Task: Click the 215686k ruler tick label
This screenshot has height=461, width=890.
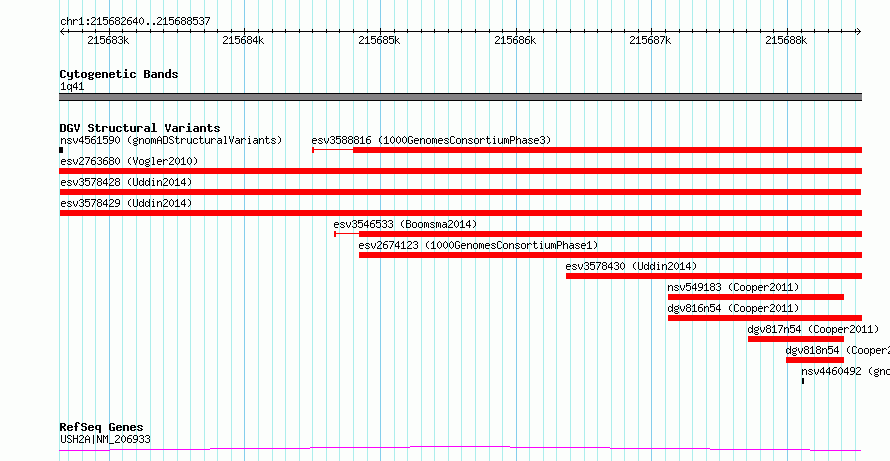Action: click(x=515, y=40)
